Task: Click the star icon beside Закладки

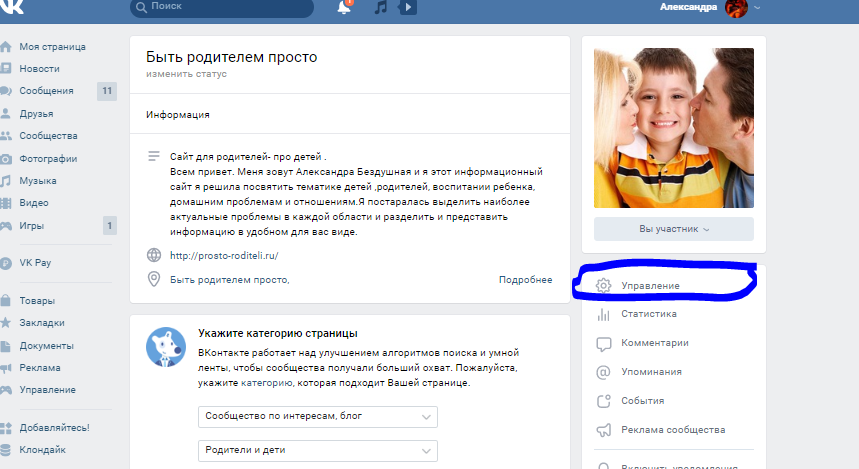Action: click(6, 323)
